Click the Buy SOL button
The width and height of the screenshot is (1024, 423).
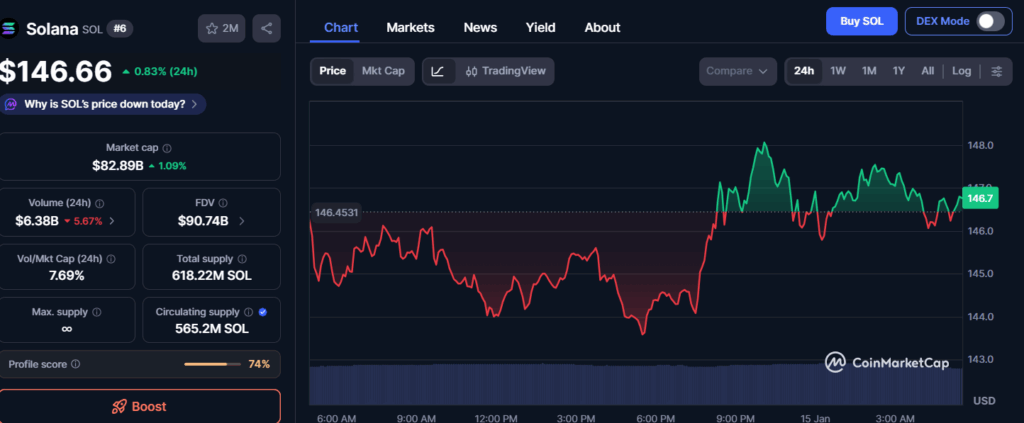point(861,21)
